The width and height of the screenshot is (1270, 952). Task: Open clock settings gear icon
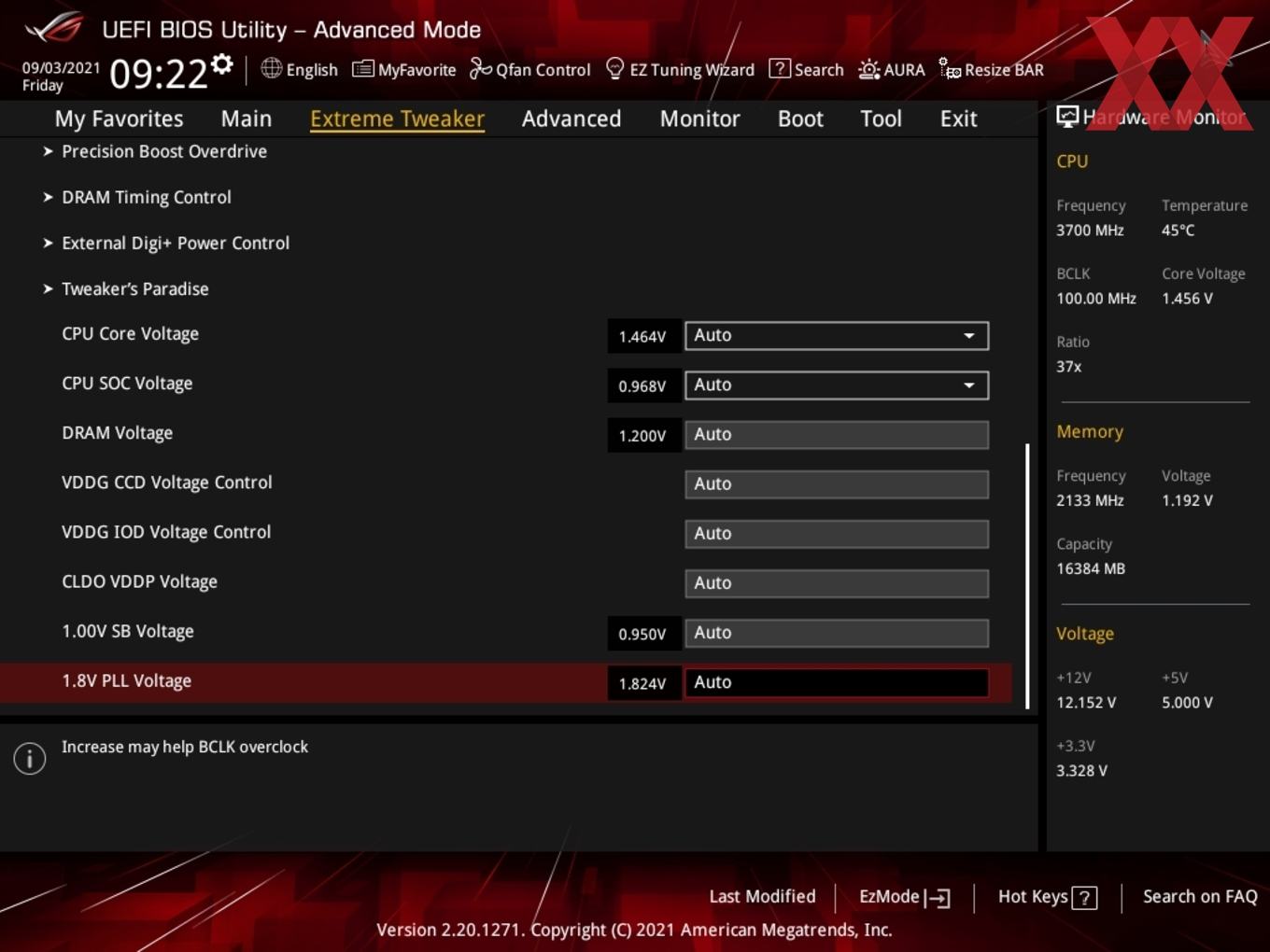[x=221, y=63]
